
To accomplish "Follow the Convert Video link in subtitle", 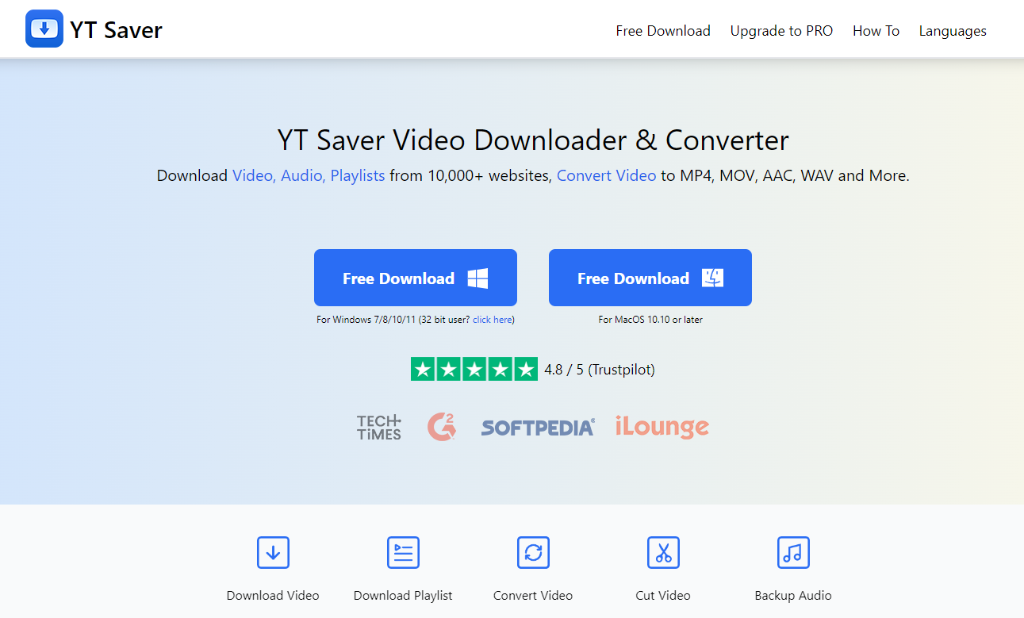I will (x=606, y=176).
